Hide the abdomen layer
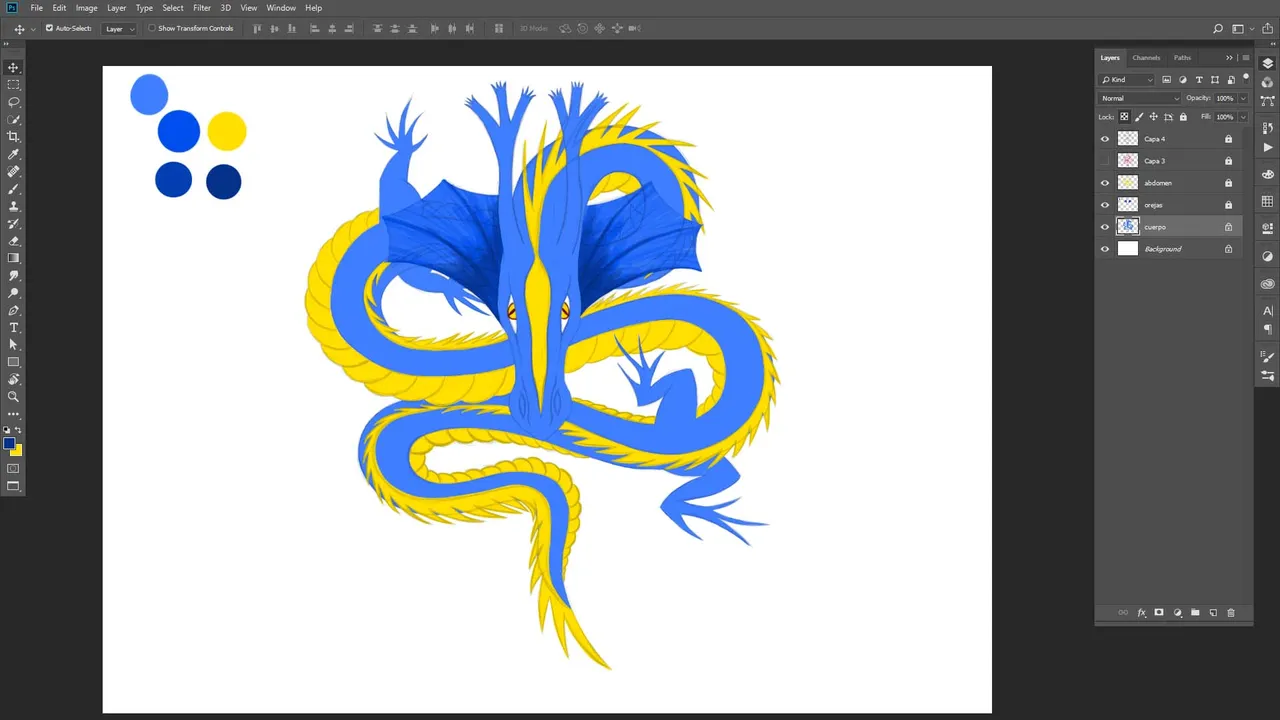Screen dimensions: 1280x720 [1105, 183]
